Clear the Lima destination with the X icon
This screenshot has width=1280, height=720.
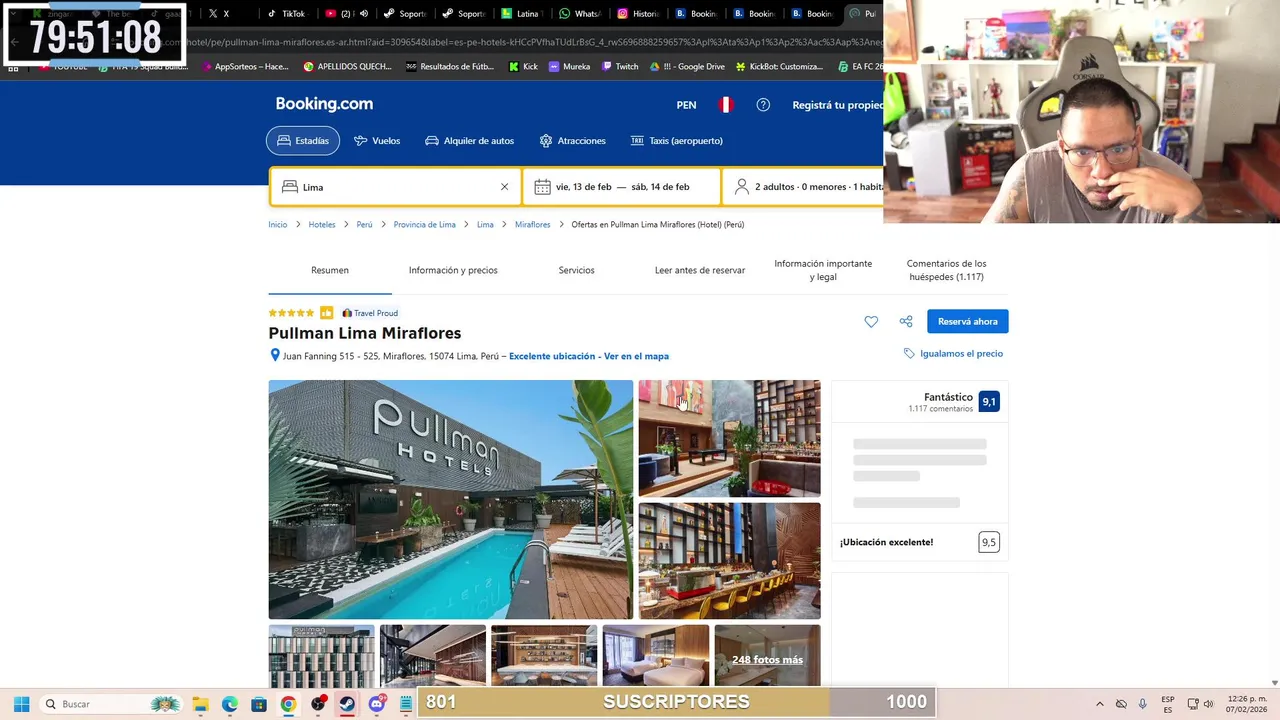[504, 187]
